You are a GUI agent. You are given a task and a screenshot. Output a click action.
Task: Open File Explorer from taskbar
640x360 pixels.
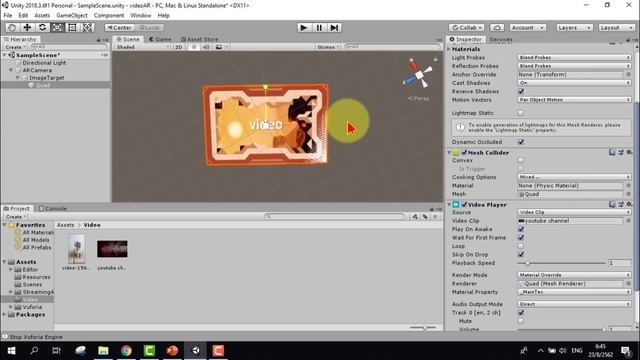tap(103, 351)
